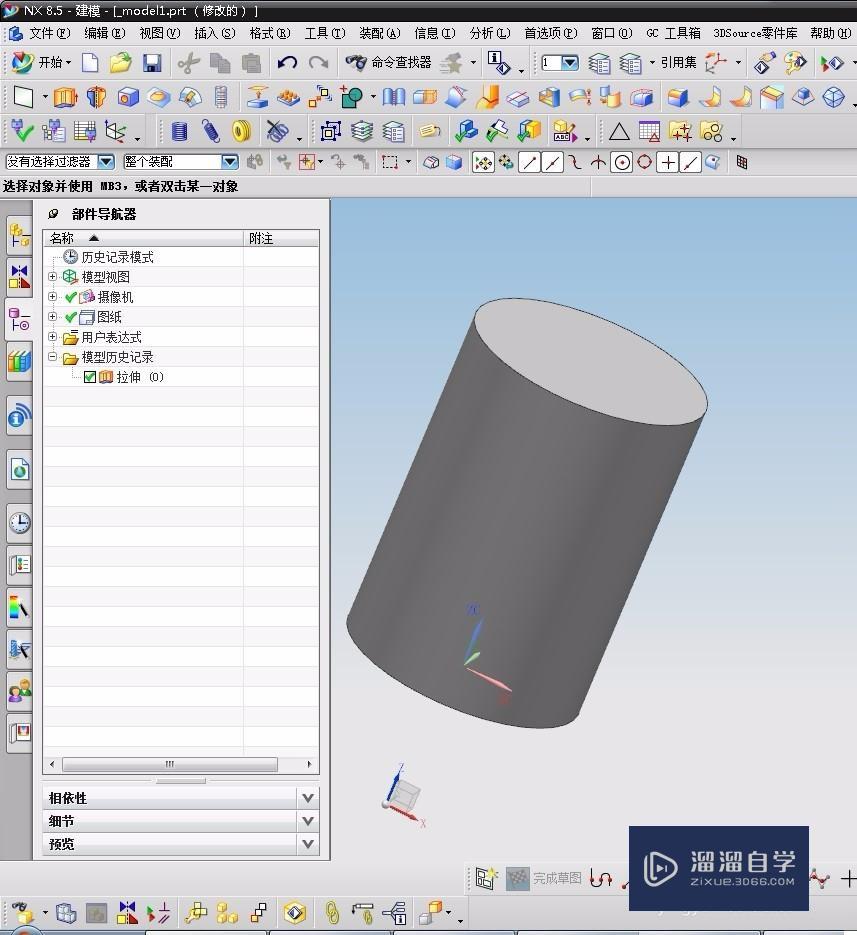Click the New file icon
Image resolution: width=857 pixels, height=935 pixels.
click(89, 63)
